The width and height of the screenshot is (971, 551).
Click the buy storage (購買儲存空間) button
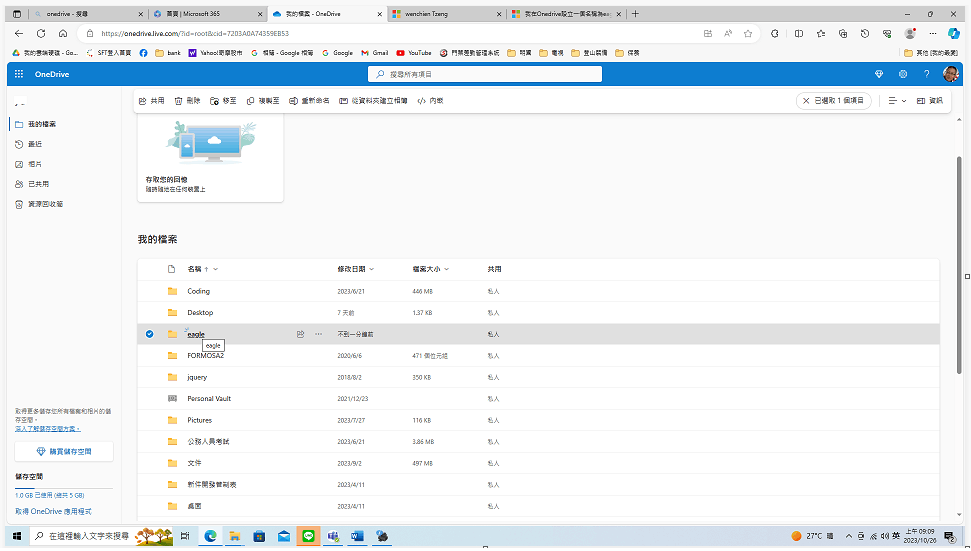tap(64, 452)
